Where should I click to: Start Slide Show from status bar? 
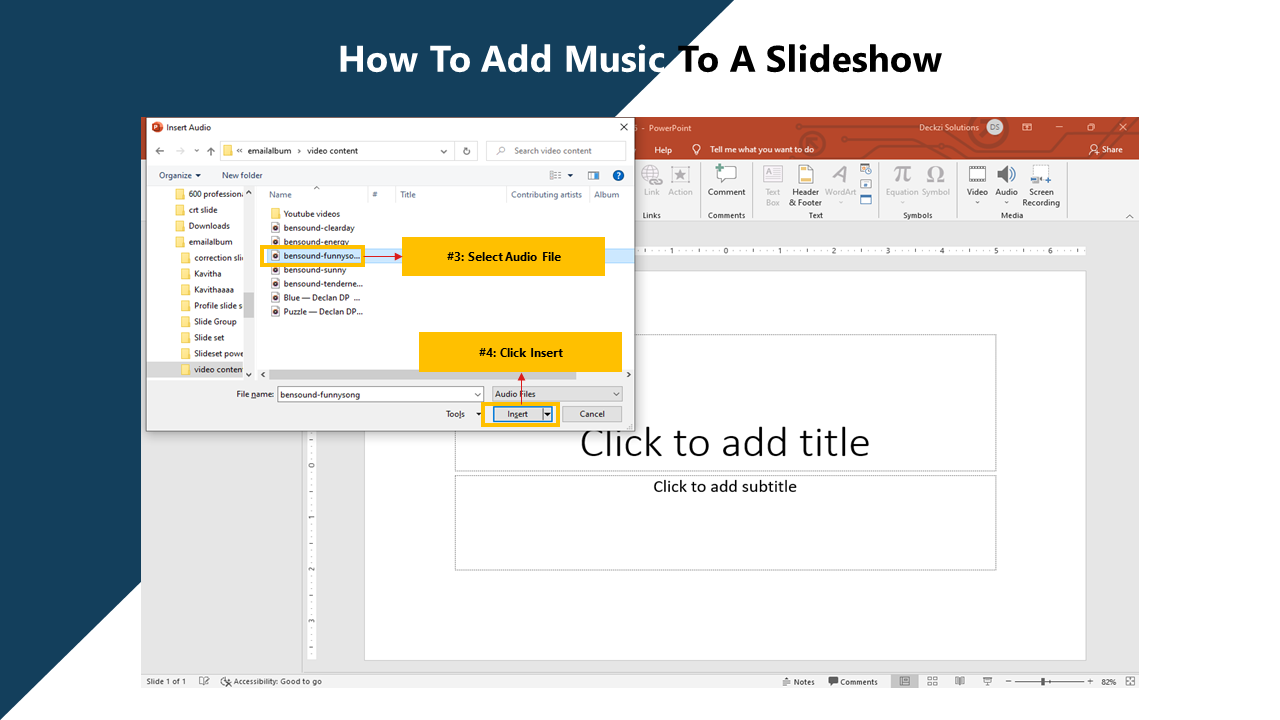point(987,681)
